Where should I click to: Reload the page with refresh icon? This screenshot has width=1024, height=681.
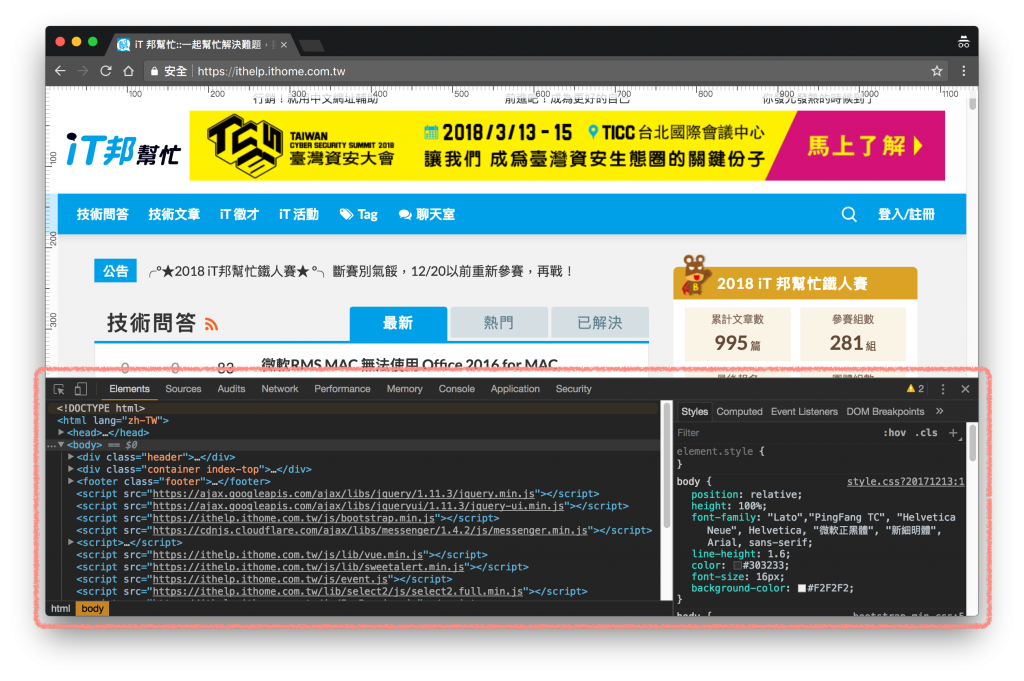tap(105, 71)
